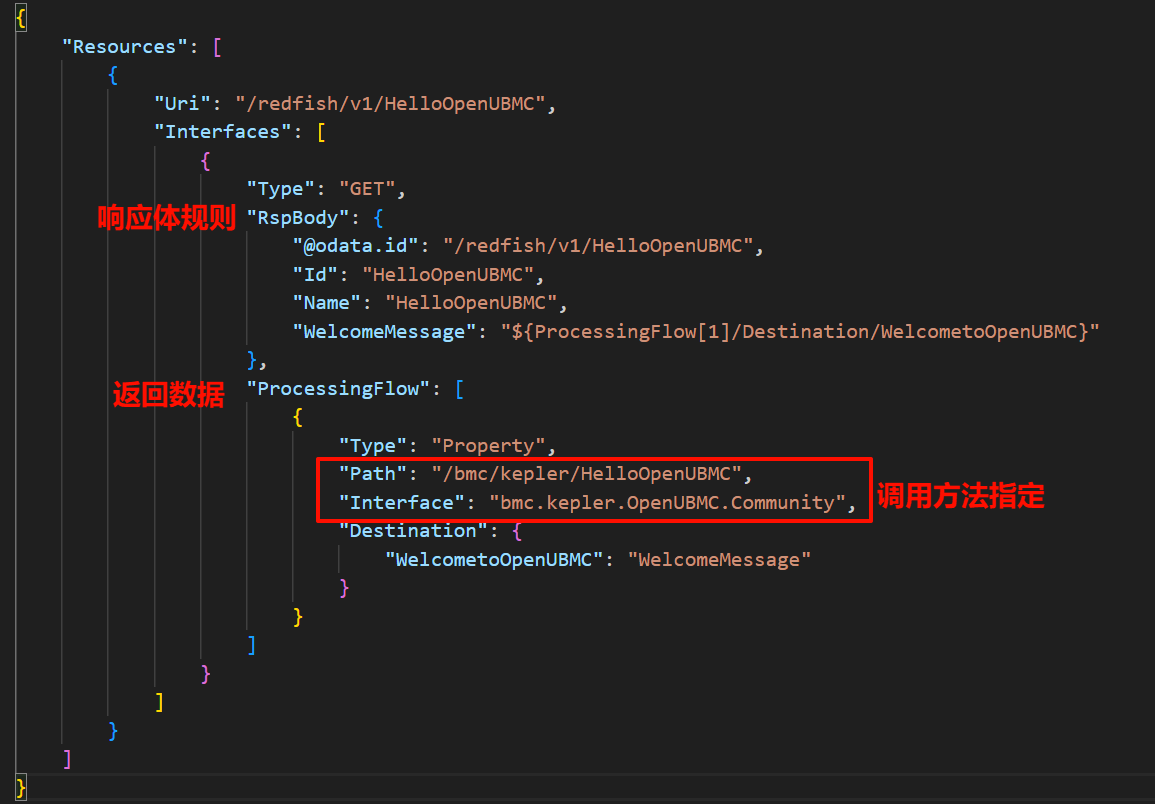Image resolution: width=1155 pixels, height=804 pixels.
Task: Click the "Property" type value
Action: click(492, 446)
